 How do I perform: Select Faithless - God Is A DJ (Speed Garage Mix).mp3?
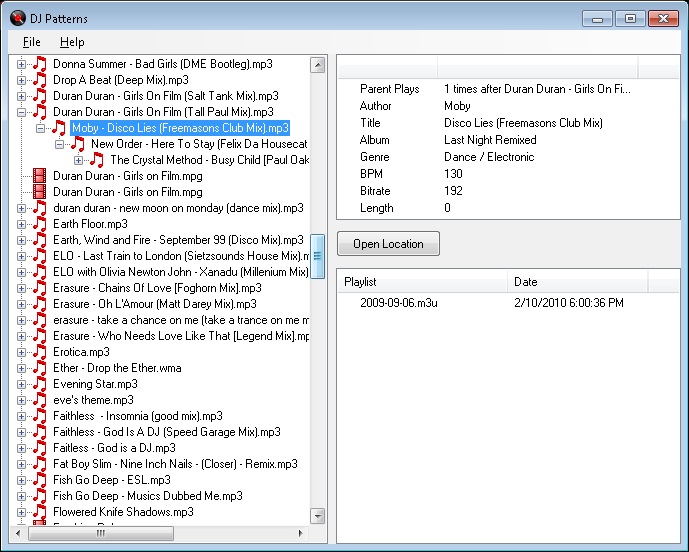[x=167, y=432]
